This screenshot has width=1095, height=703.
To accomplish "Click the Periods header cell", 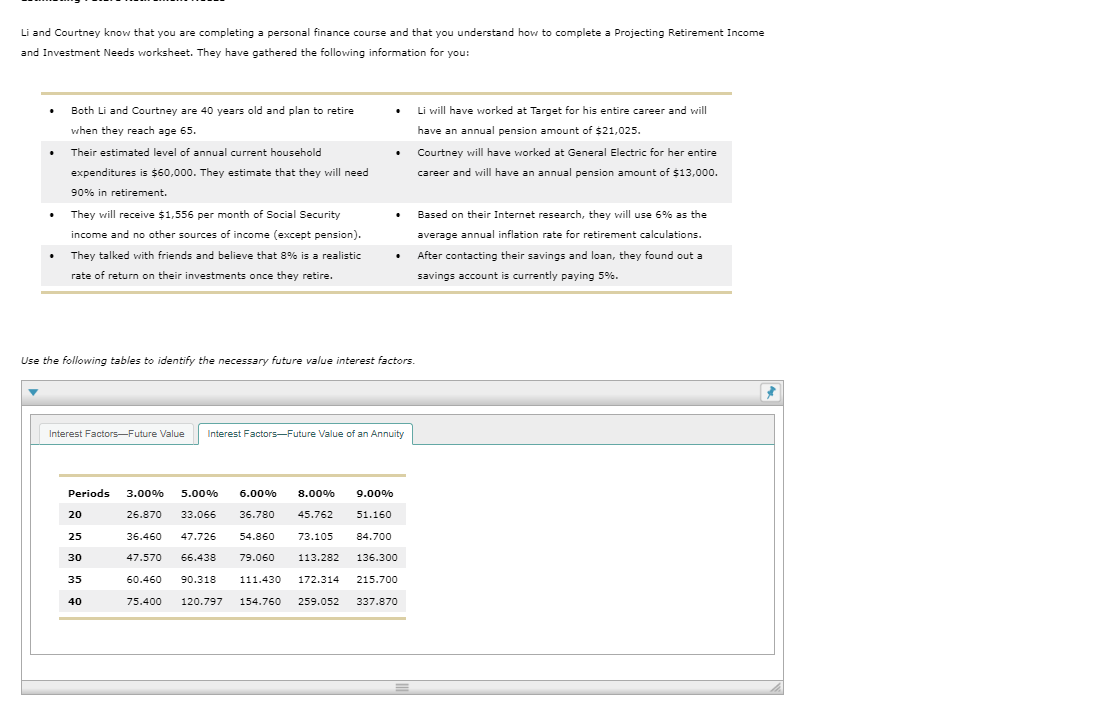I will [x=88, y=493].
